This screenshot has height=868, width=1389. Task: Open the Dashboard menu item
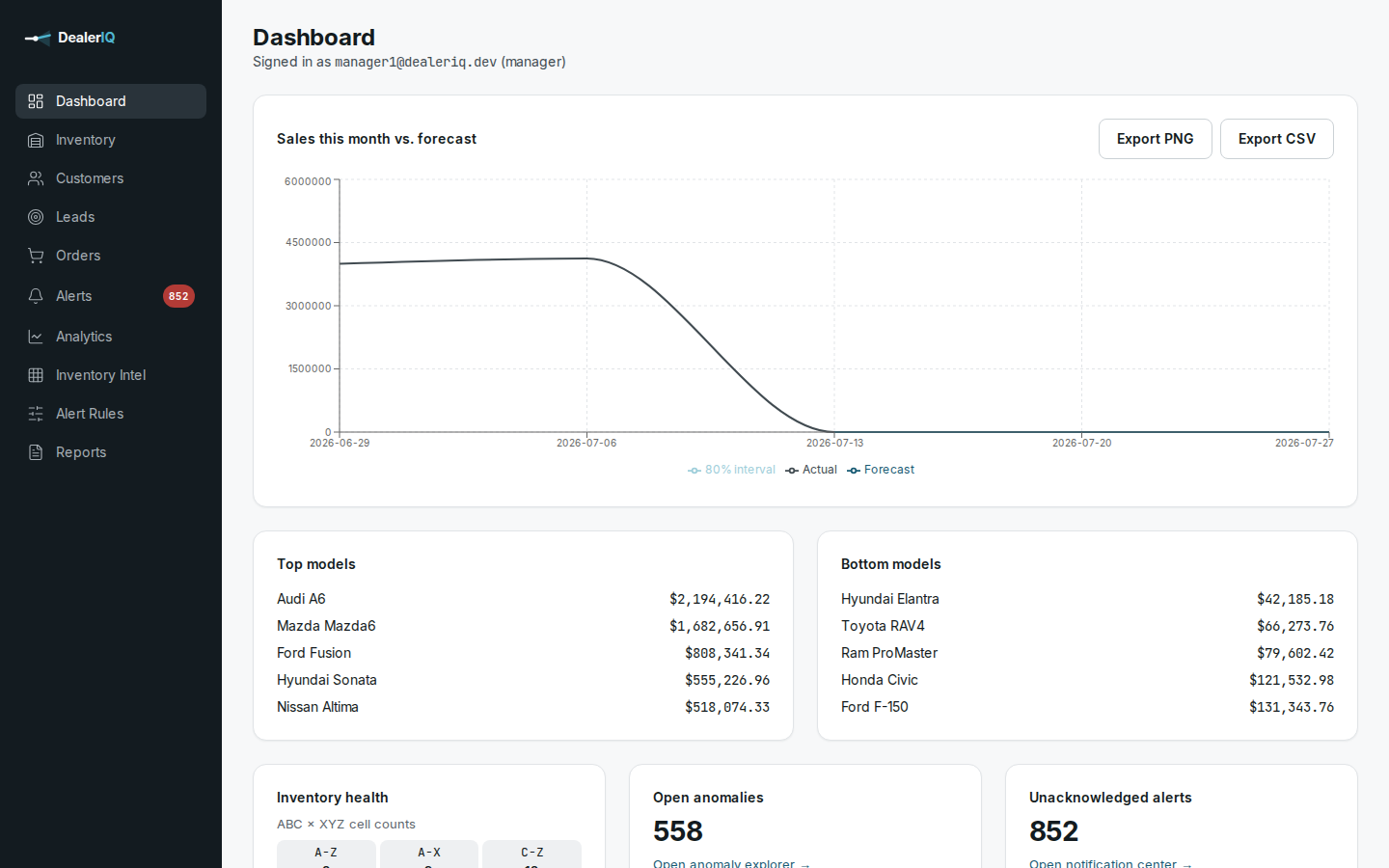(111, 101)
